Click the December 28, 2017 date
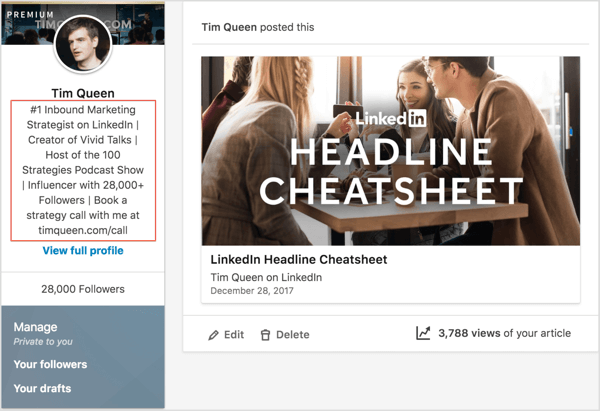 (x=252, y=291)
